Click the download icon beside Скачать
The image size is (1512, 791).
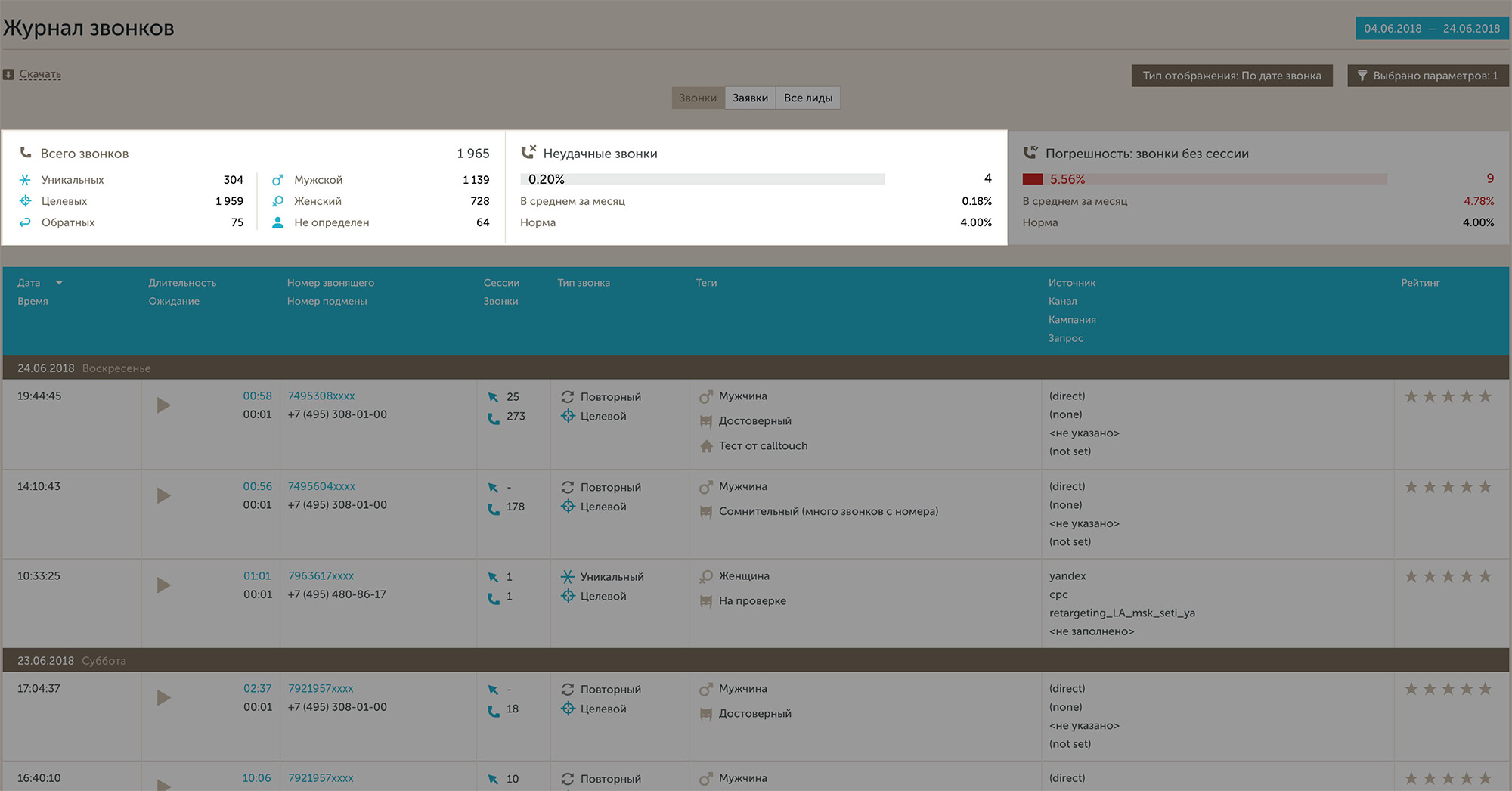tap(8, 74)
